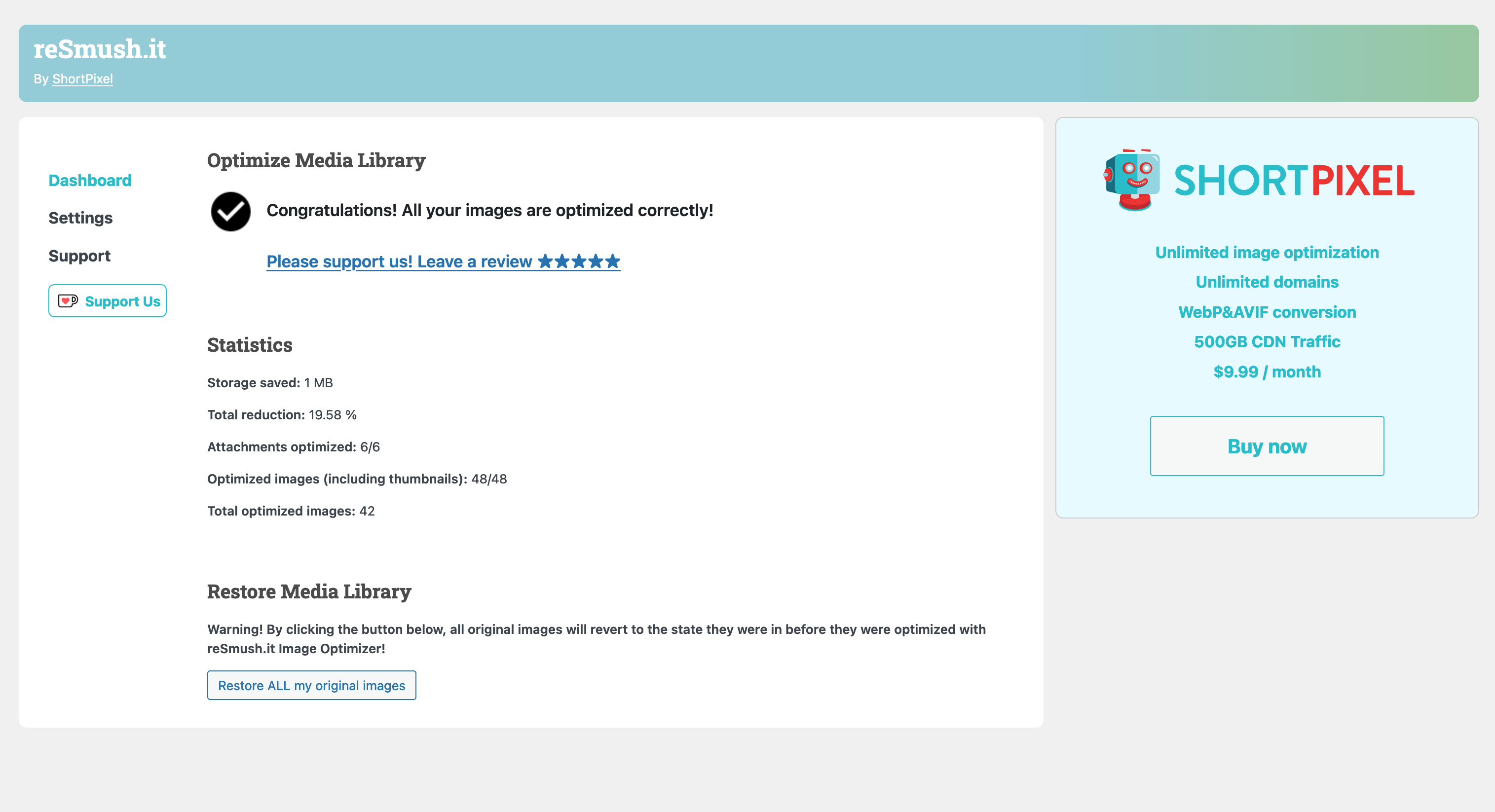
Task: Click the Buy now button
Action: [1267, 446]
